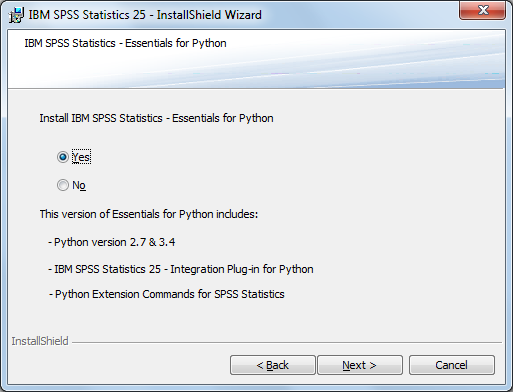This screenshot has height=392, width=513.
Task: Click 'This version of Essentials for Python includes:' text
Action: coord(149,214)
